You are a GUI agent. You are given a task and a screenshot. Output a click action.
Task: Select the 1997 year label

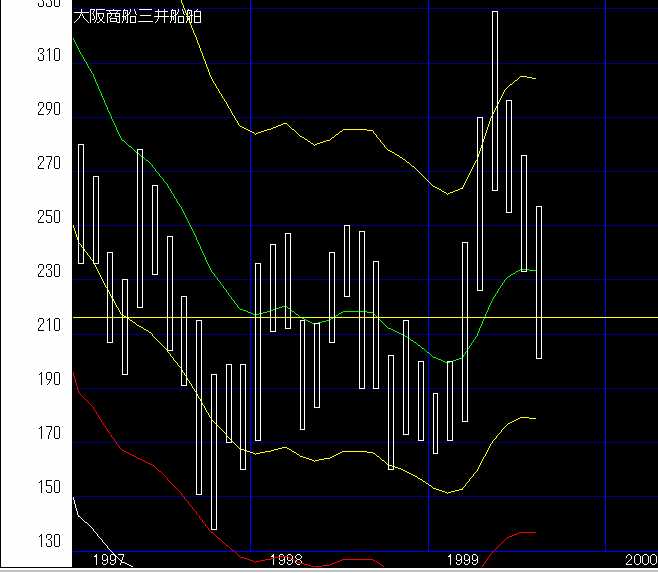[108, 561]
